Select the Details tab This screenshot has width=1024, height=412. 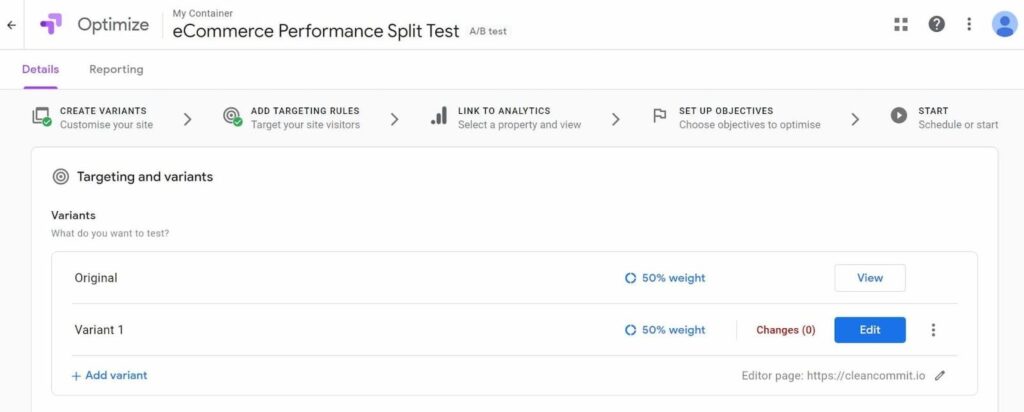40,69
